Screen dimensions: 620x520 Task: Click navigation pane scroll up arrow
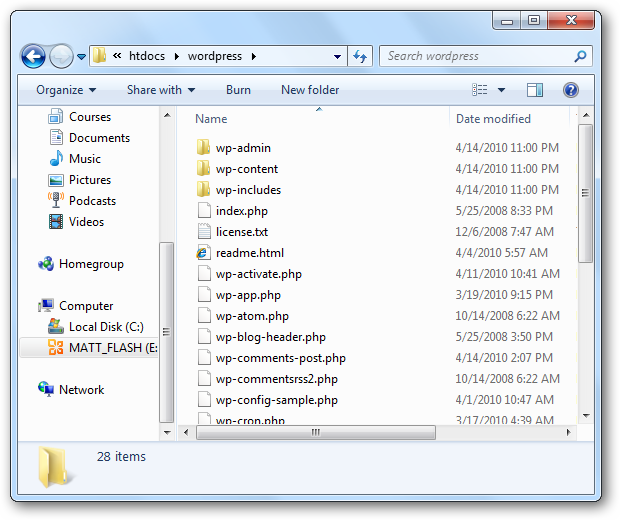coord(167,115)
